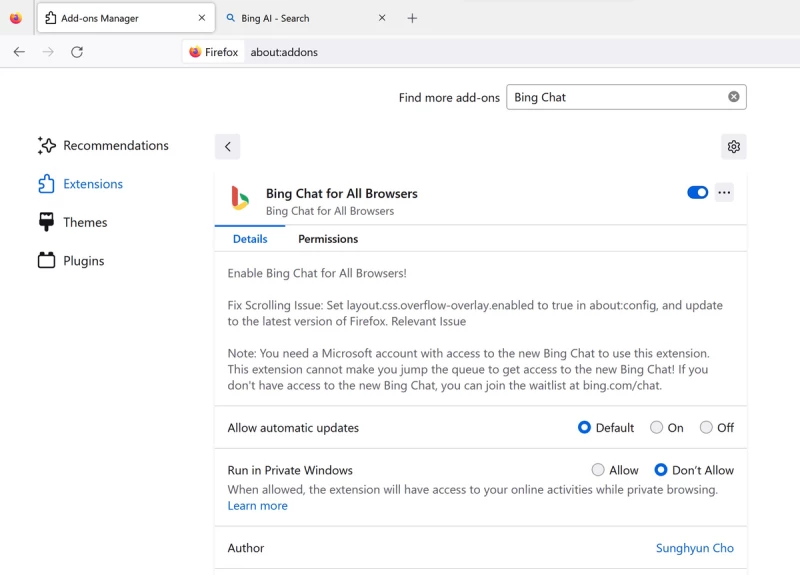
Task: Open the Themes section
Action: coord(85,223)
